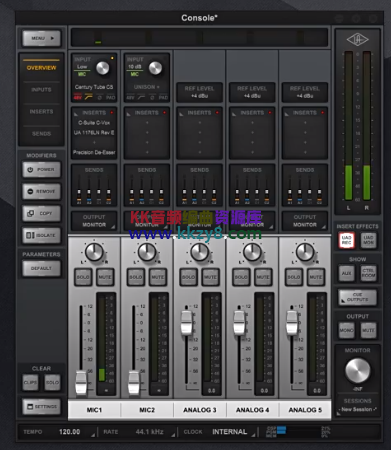Viewport: 391px width, 450px height.
Task: Click the ANALOG 3 pan knob
Action: point(199,252)
